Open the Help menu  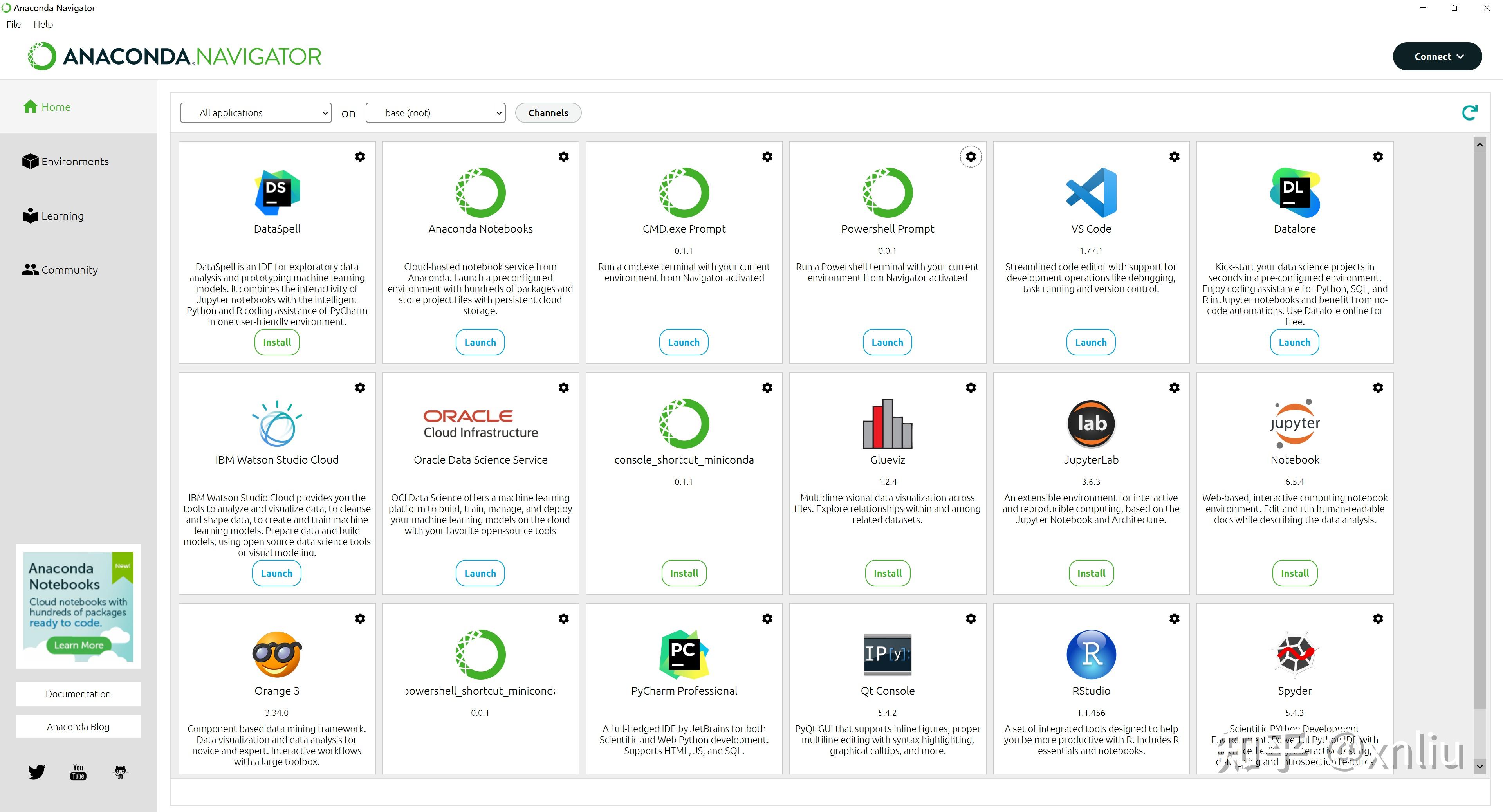(x=43, y=25)
